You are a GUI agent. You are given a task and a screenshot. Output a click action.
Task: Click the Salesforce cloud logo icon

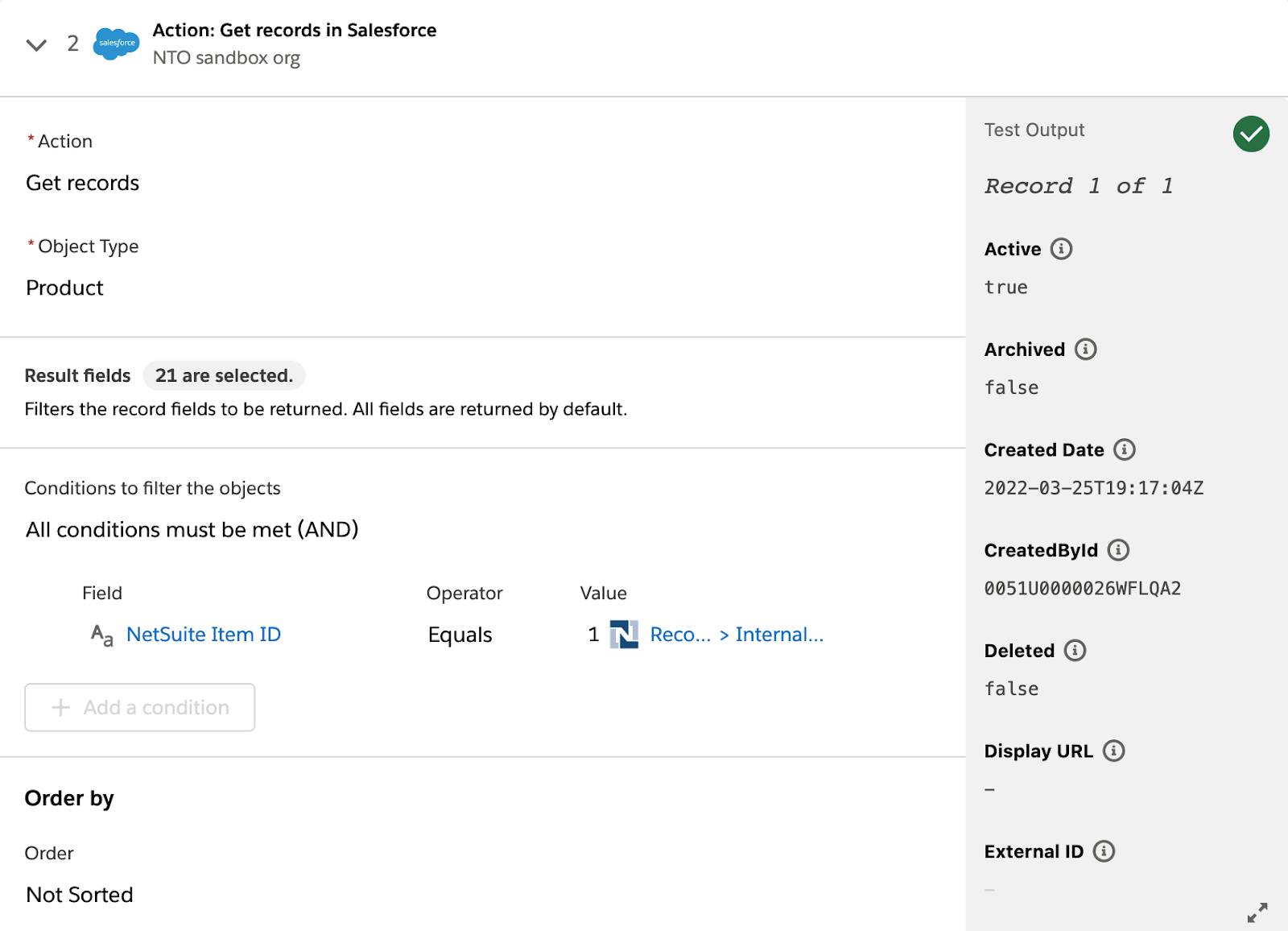coord(117,43)
